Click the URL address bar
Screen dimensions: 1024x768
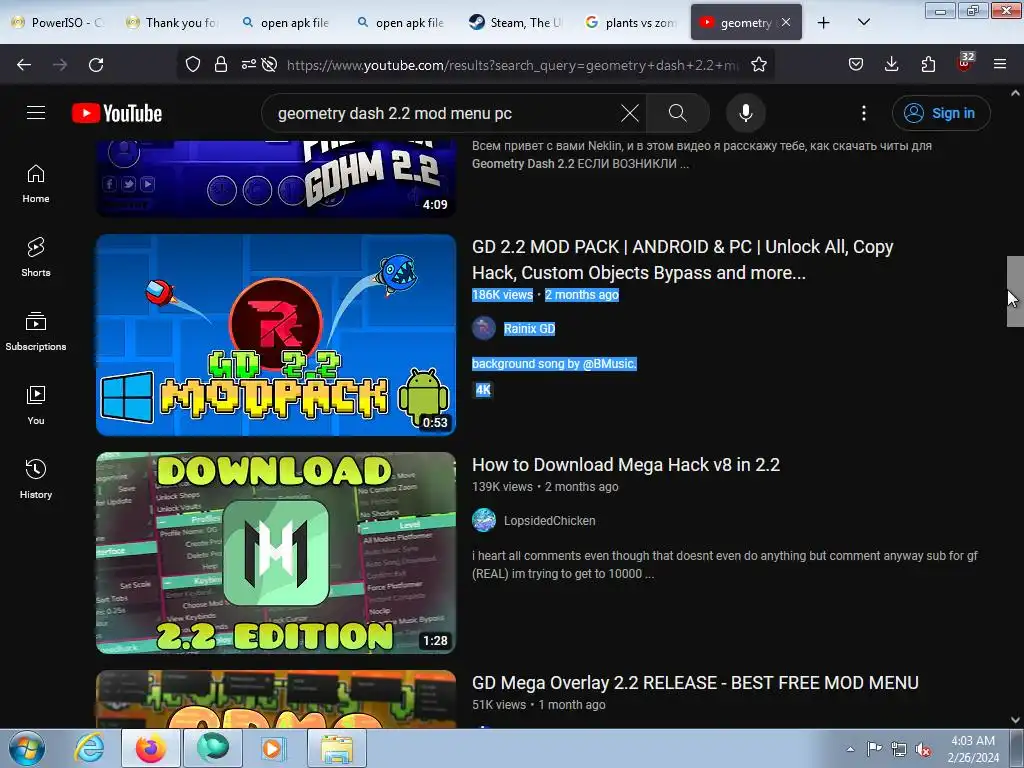(x=513, y=65)
